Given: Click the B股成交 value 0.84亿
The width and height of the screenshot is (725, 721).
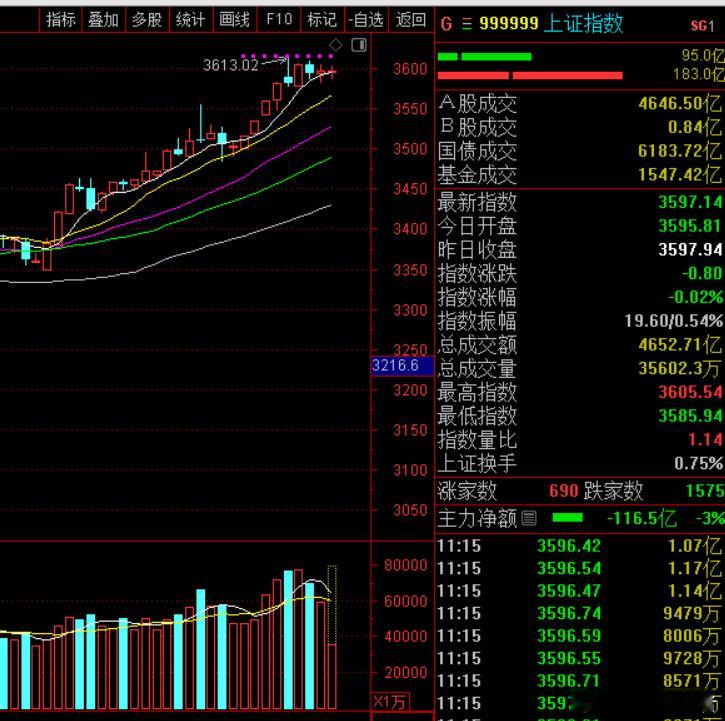Looking at the screenshot, I should (694, 127).
